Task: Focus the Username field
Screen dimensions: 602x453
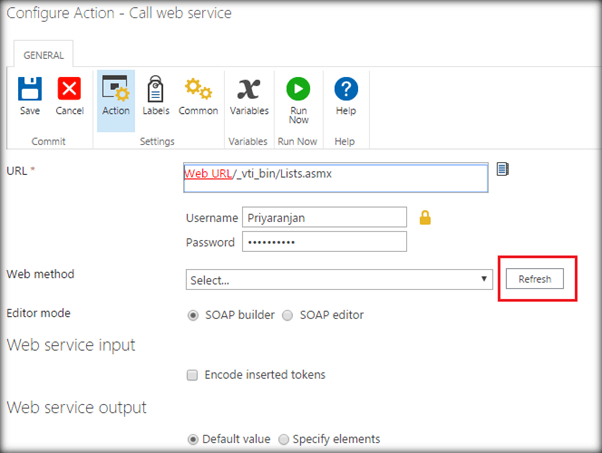Action: click(324, 217)
